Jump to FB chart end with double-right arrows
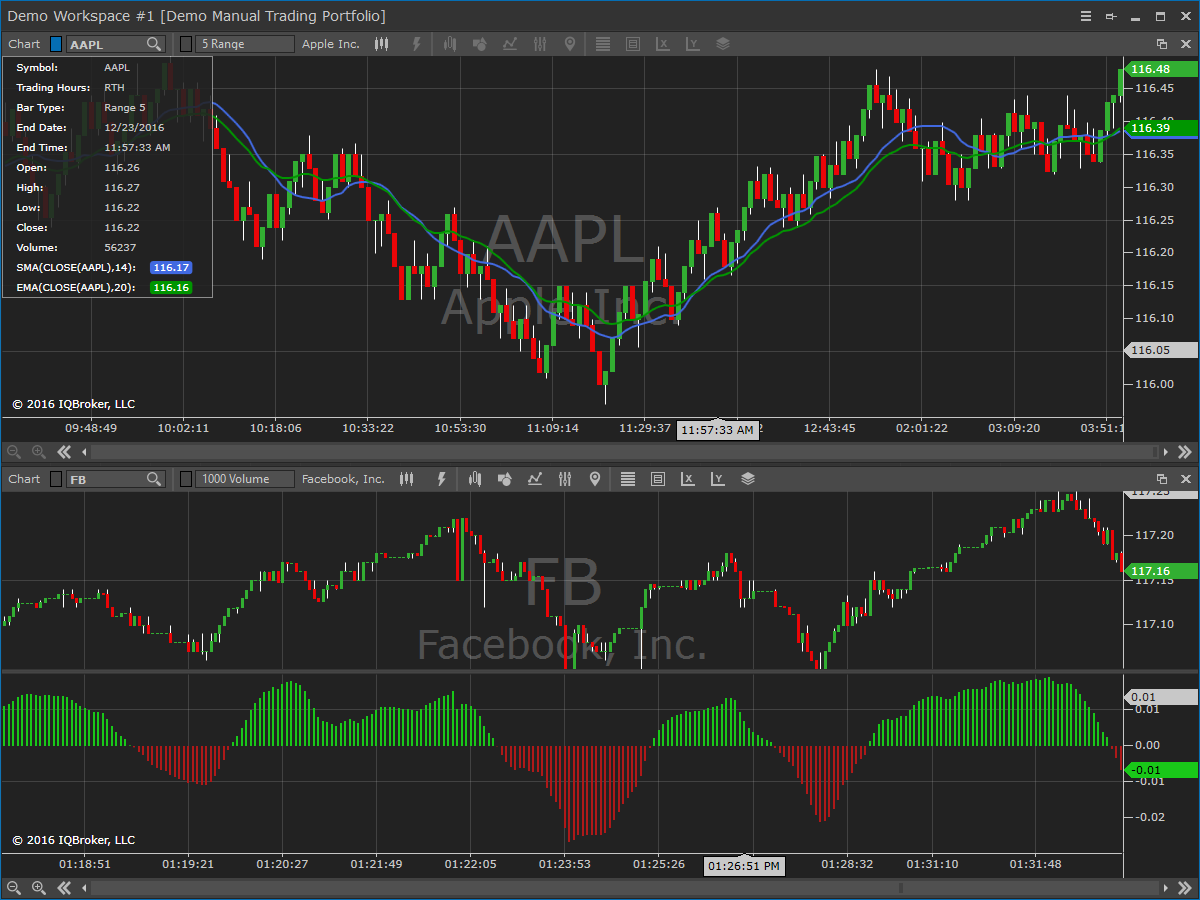The image size is (1200, 900). (x=1185, y=887)
